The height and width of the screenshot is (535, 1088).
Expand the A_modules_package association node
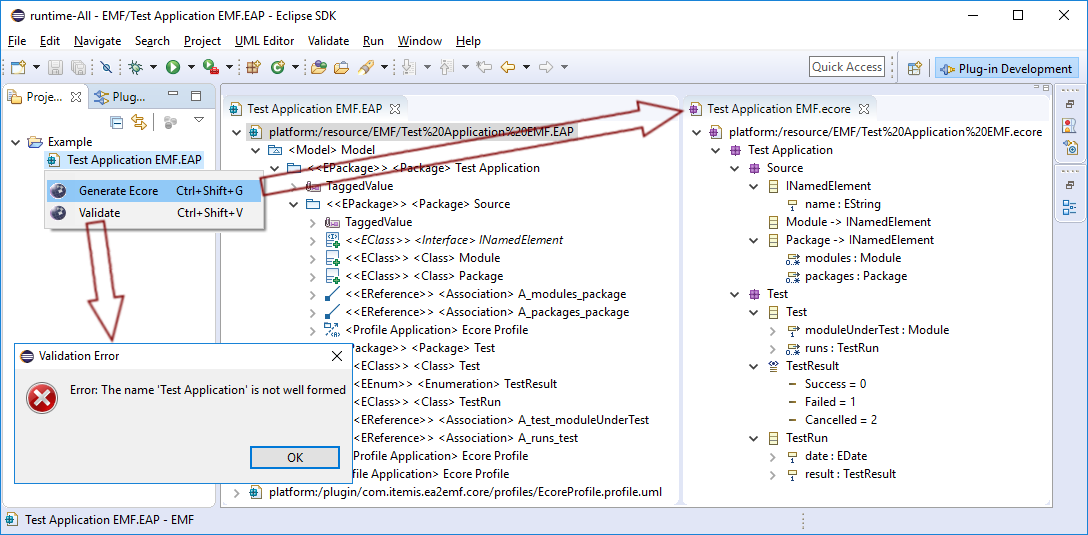(312, 294)
